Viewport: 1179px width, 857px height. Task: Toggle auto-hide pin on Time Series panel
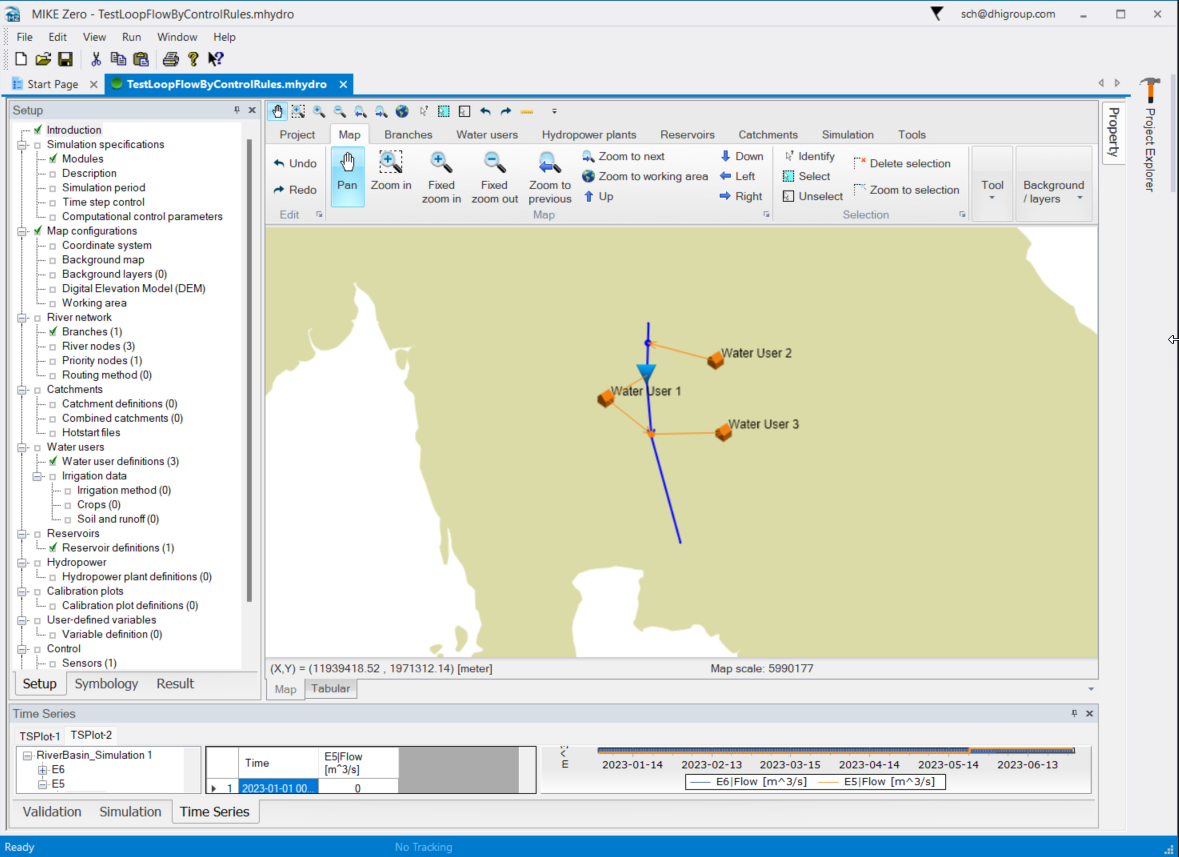pos(1074,713)
